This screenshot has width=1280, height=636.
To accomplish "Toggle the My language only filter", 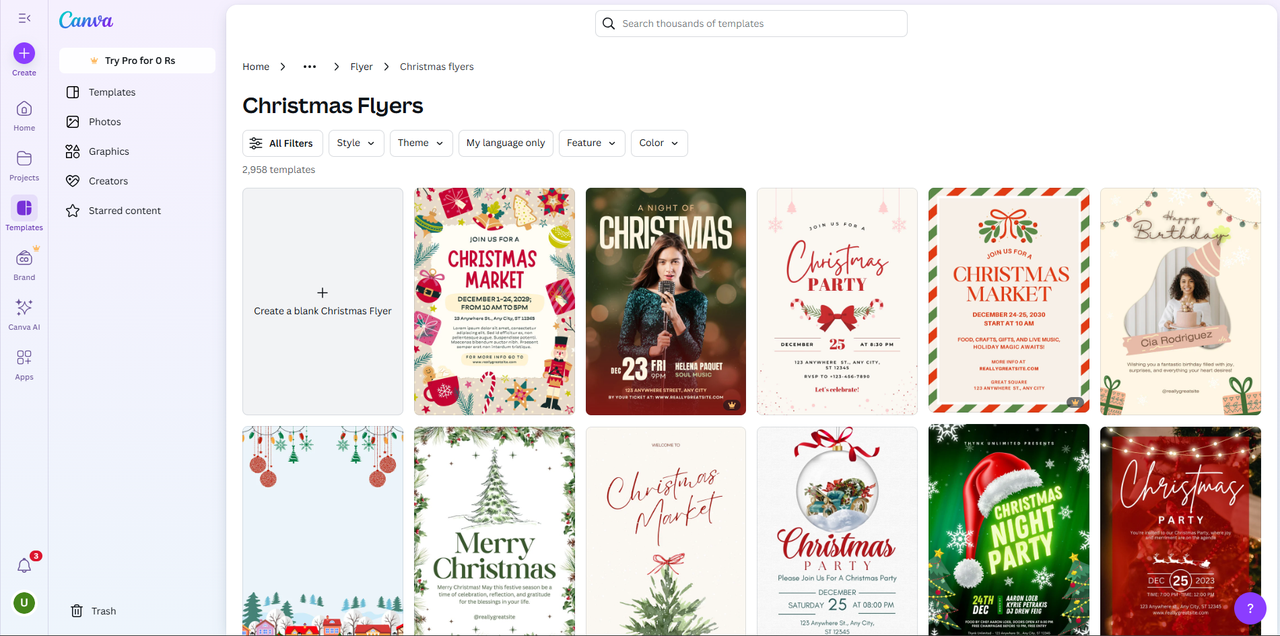I will [505, 143].
